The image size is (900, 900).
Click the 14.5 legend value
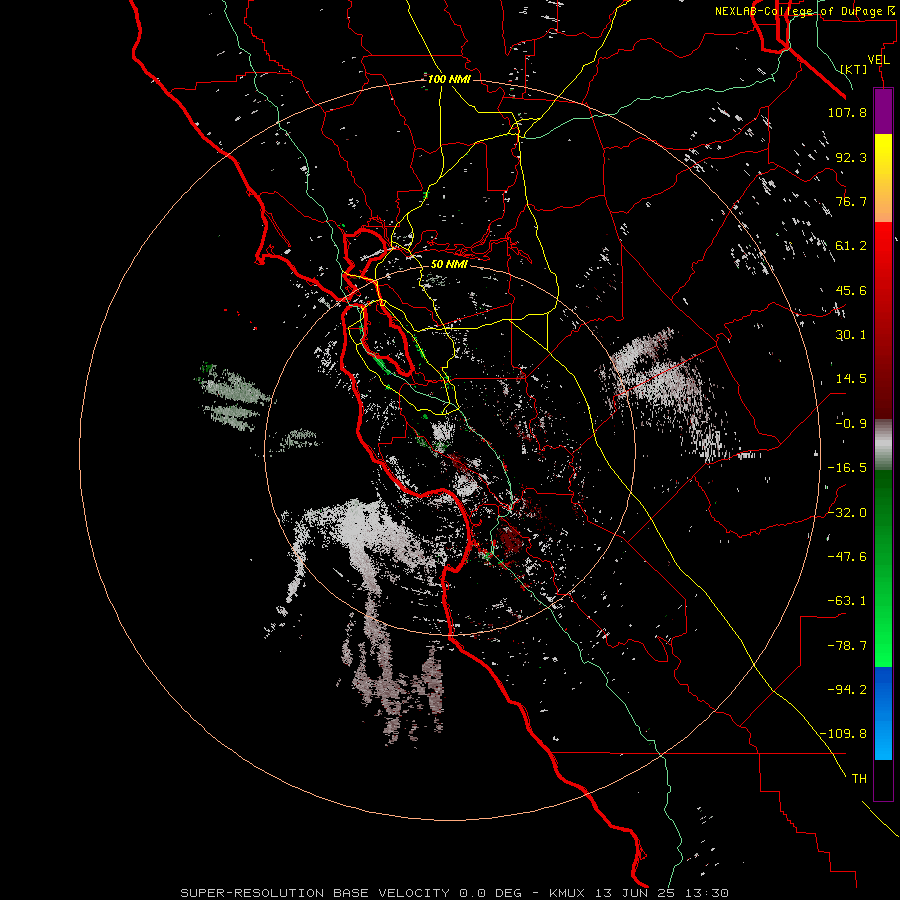coord(851,379)
